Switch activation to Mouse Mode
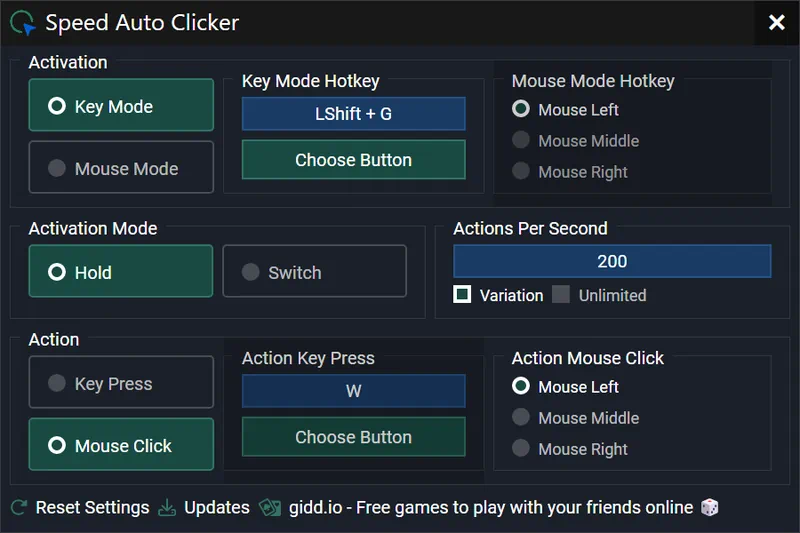800x533 pixels. [121, 168]
